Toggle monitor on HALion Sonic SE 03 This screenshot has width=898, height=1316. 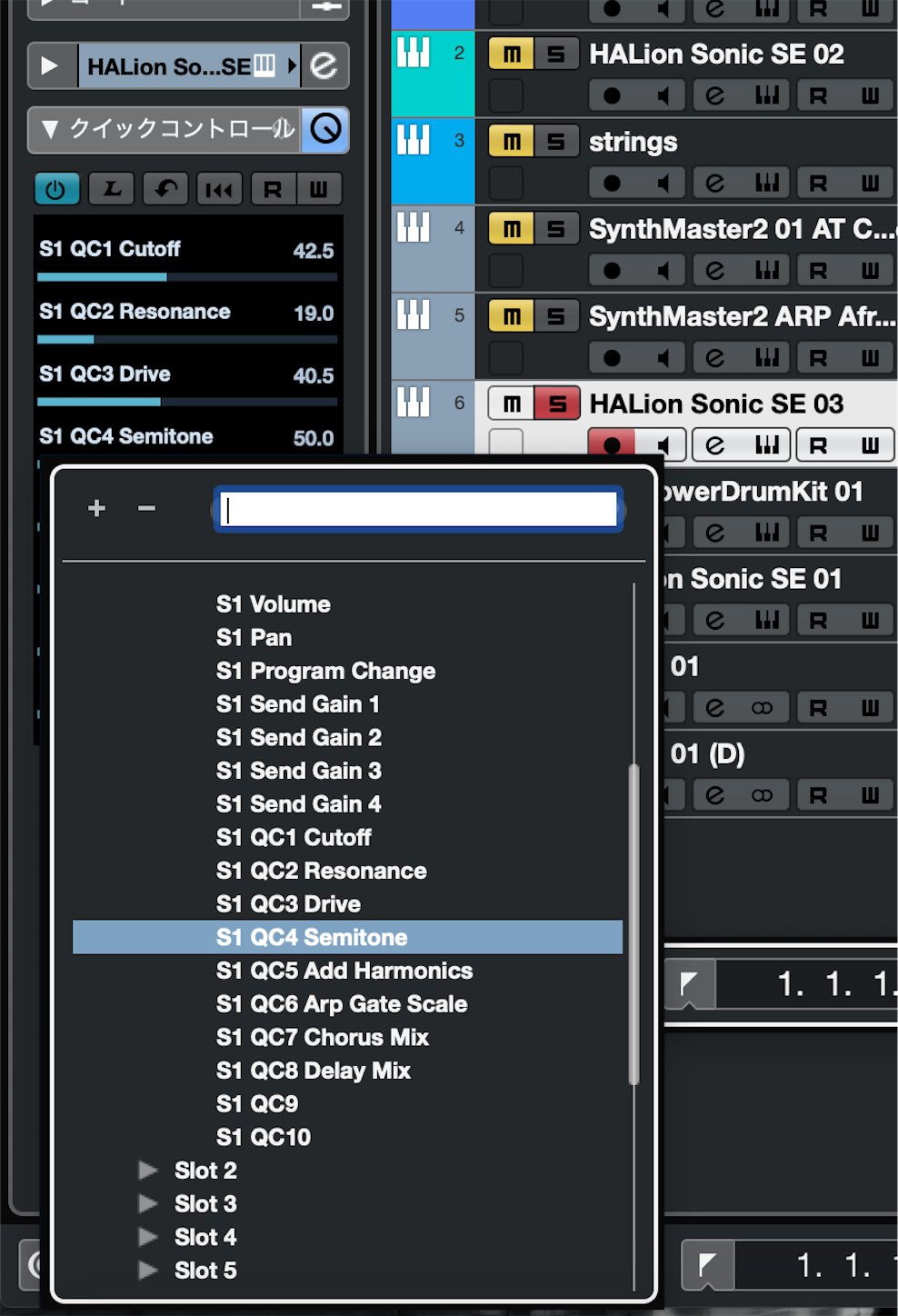pyautogui.click(x=664, y=444)
